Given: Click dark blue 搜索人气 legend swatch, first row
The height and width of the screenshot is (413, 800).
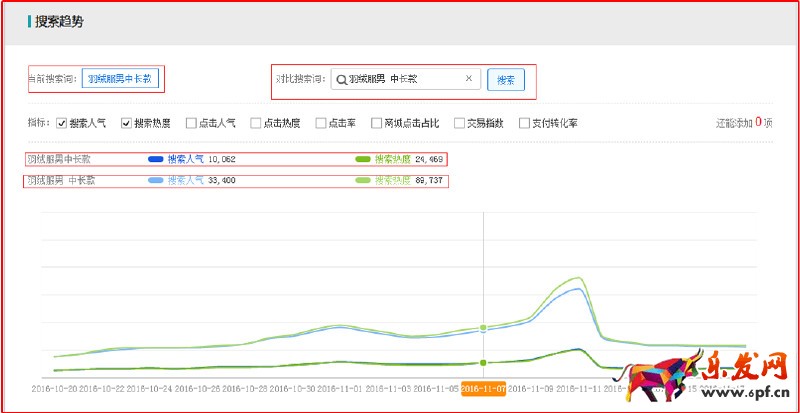Looking at the screenshot, I should click(x=155, y=159).
